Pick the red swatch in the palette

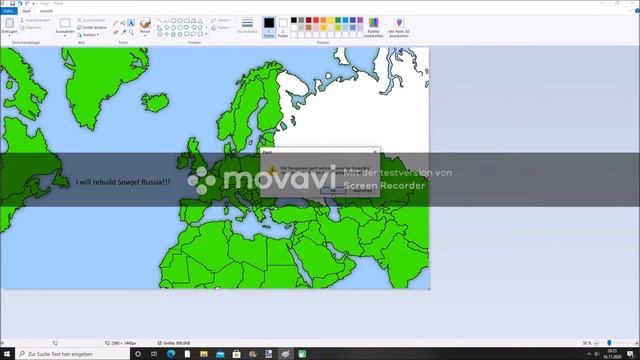[x=316, y=20]
